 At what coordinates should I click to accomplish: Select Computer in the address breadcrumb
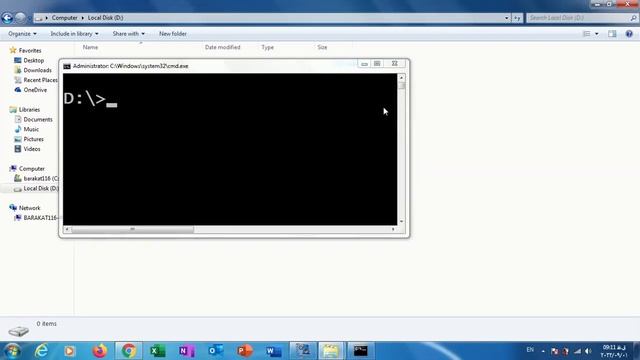pos(64,18)
